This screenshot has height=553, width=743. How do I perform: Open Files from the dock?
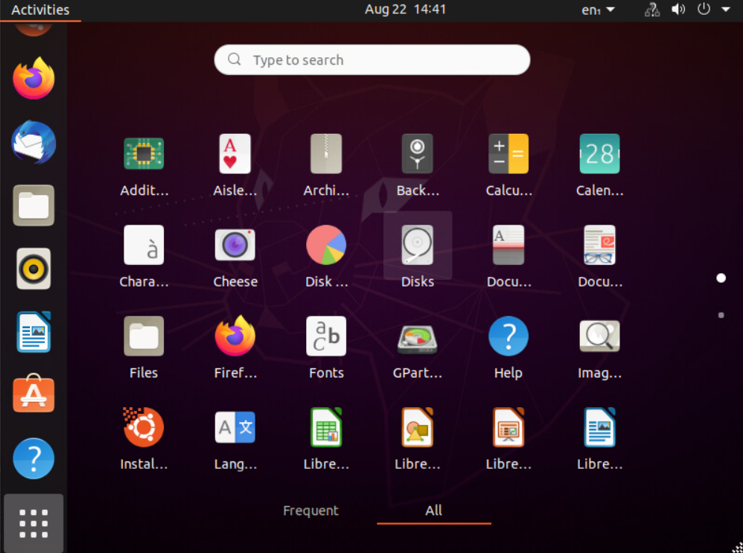pos(33,205)
